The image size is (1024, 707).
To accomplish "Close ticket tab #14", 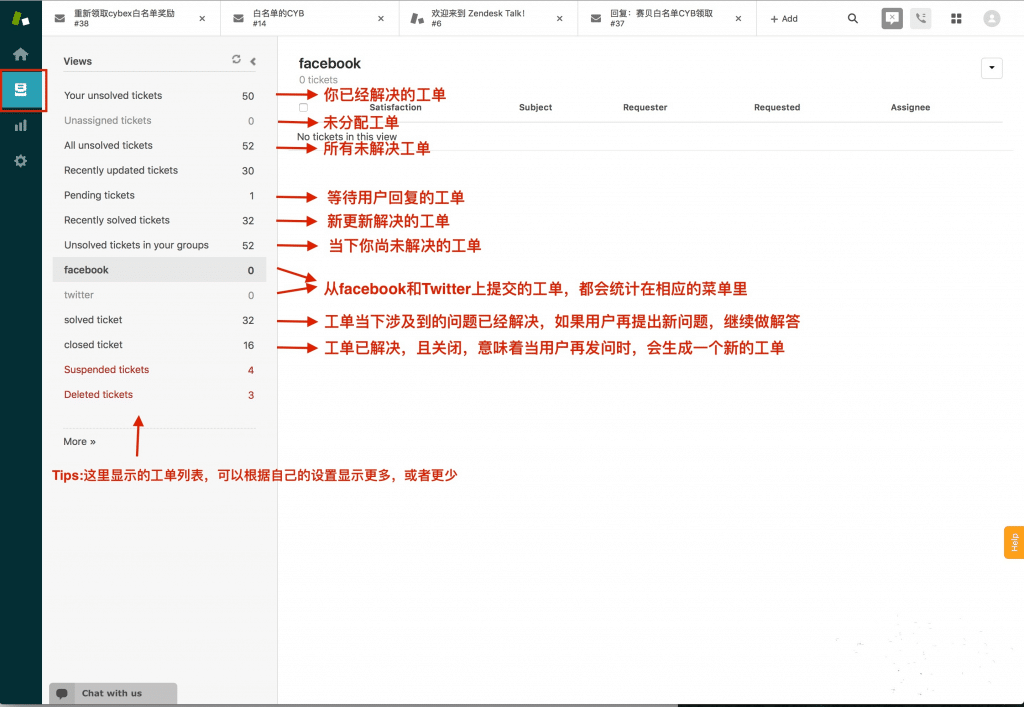I will (x=381, y=18).
